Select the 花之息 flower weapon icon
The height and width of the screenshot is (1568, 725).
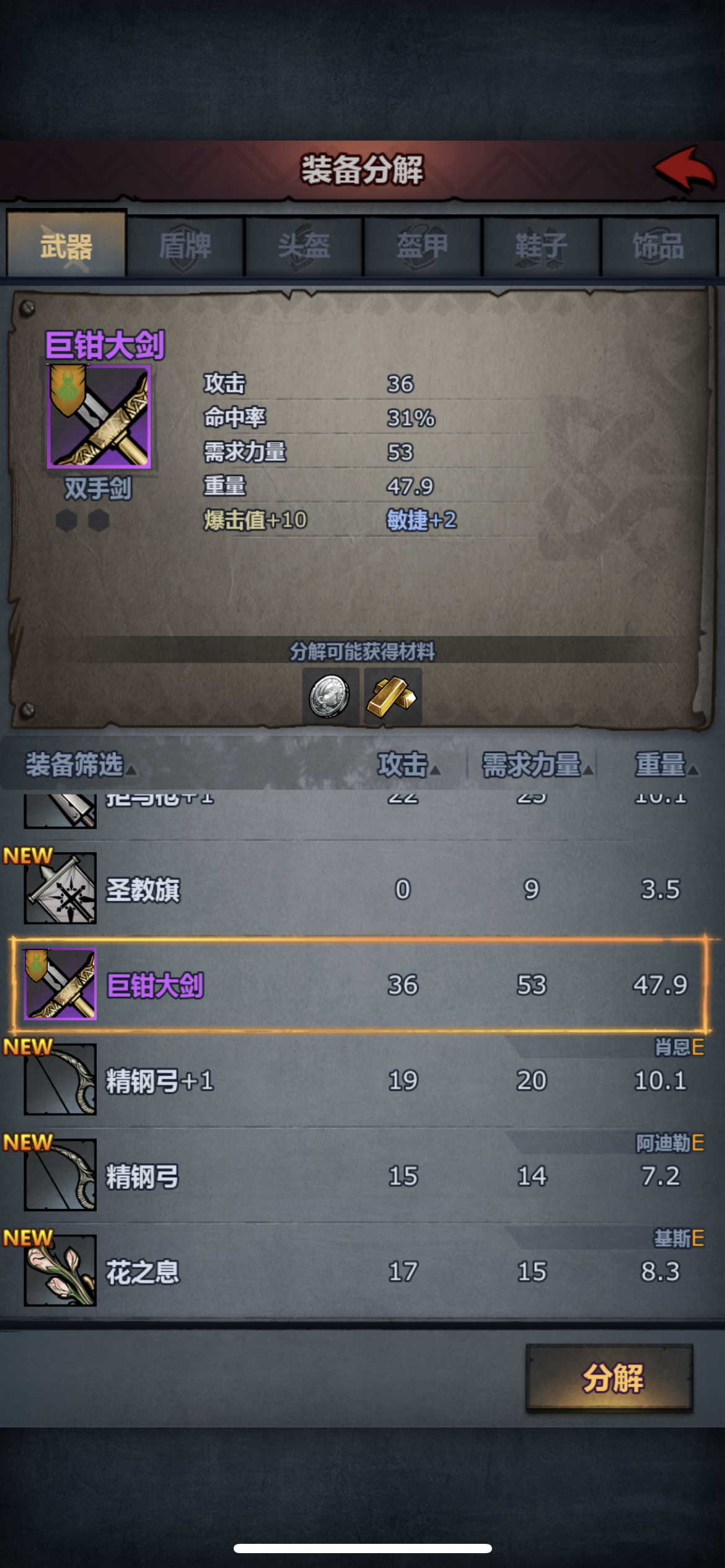click(x=60, y=1271)
